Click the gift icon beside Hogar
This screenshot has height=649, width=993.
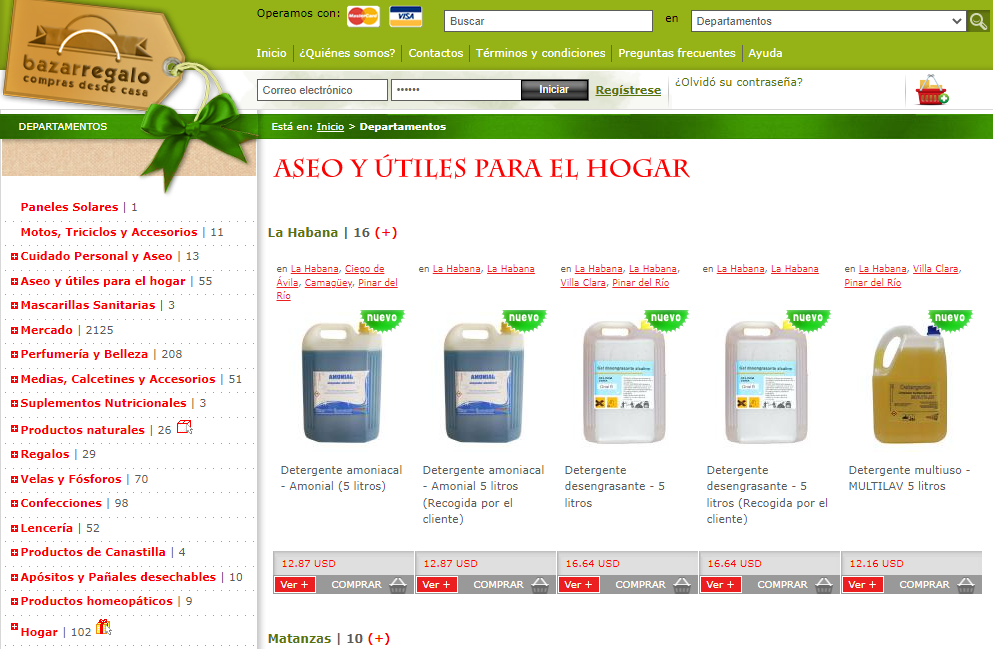pyautogui.click(x=103, y=627)
